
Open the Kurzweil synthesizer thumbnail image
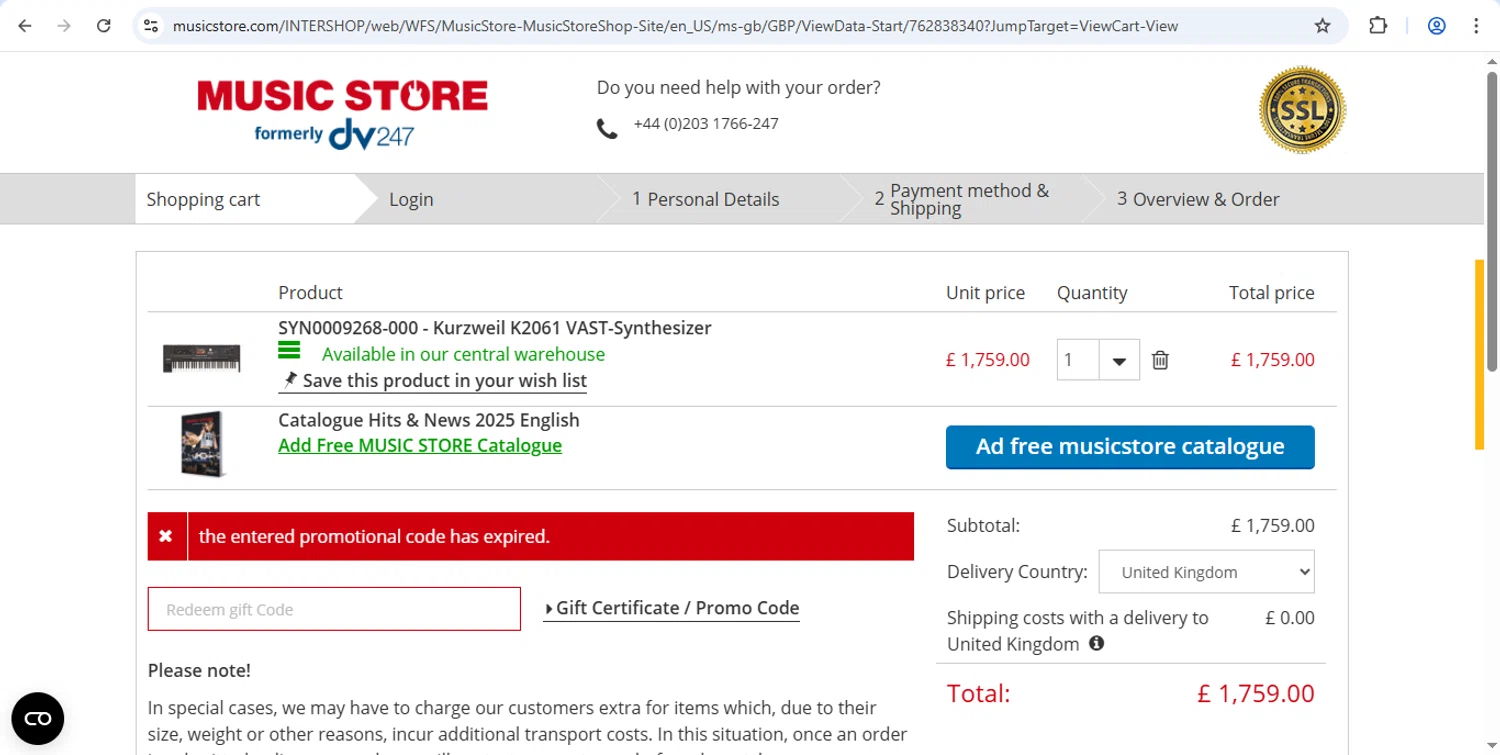pos(202,358)
